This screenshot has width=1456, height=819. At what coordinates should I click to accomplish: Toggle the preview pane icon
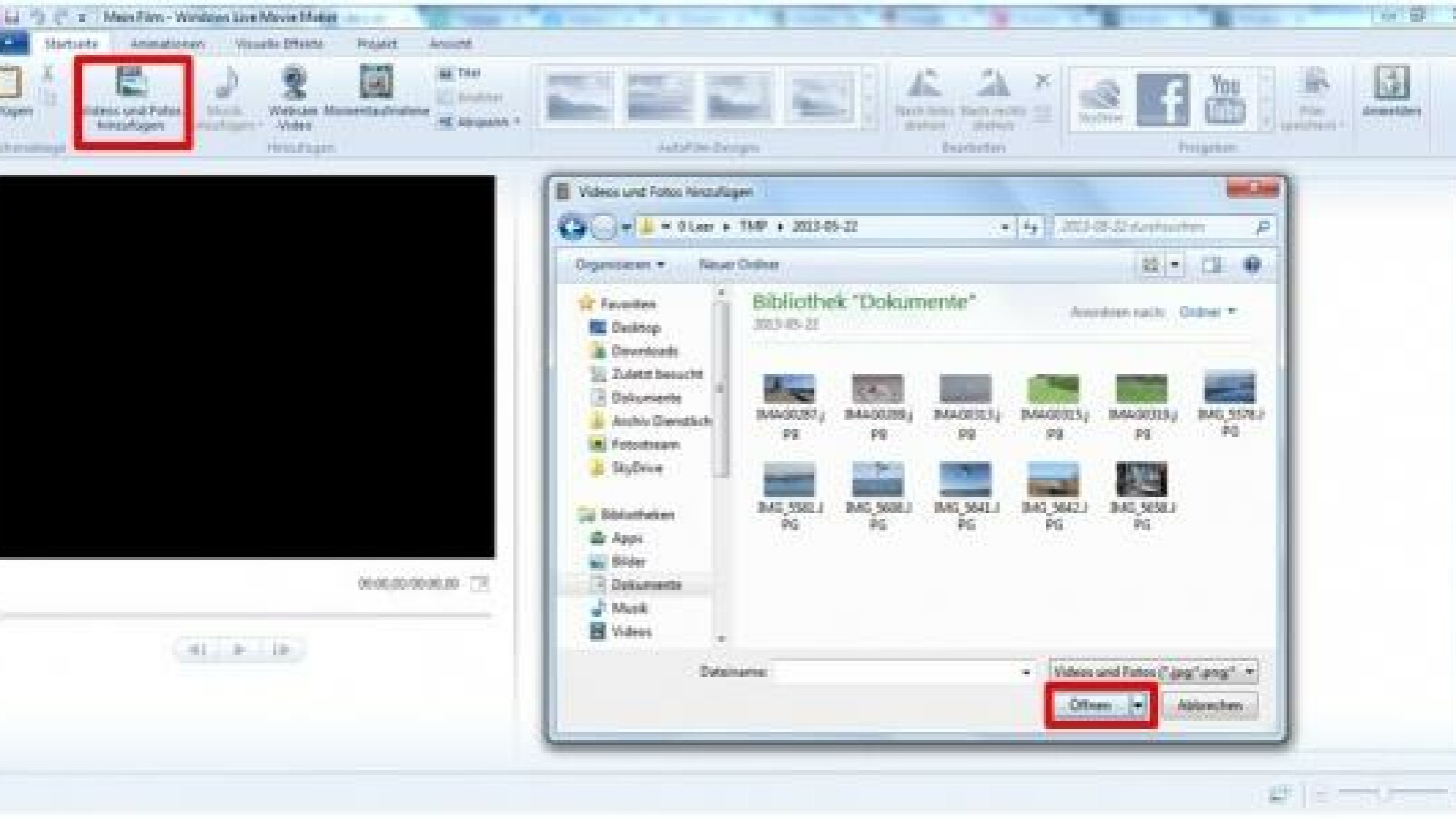coord(1212,265)
